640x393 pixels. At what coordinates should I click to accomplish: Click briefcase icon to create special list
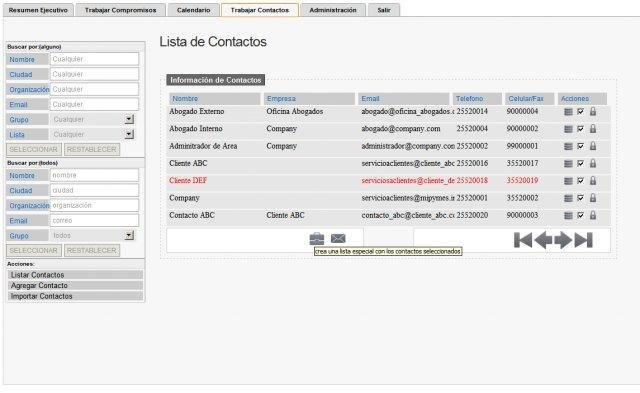pos(317,239)
